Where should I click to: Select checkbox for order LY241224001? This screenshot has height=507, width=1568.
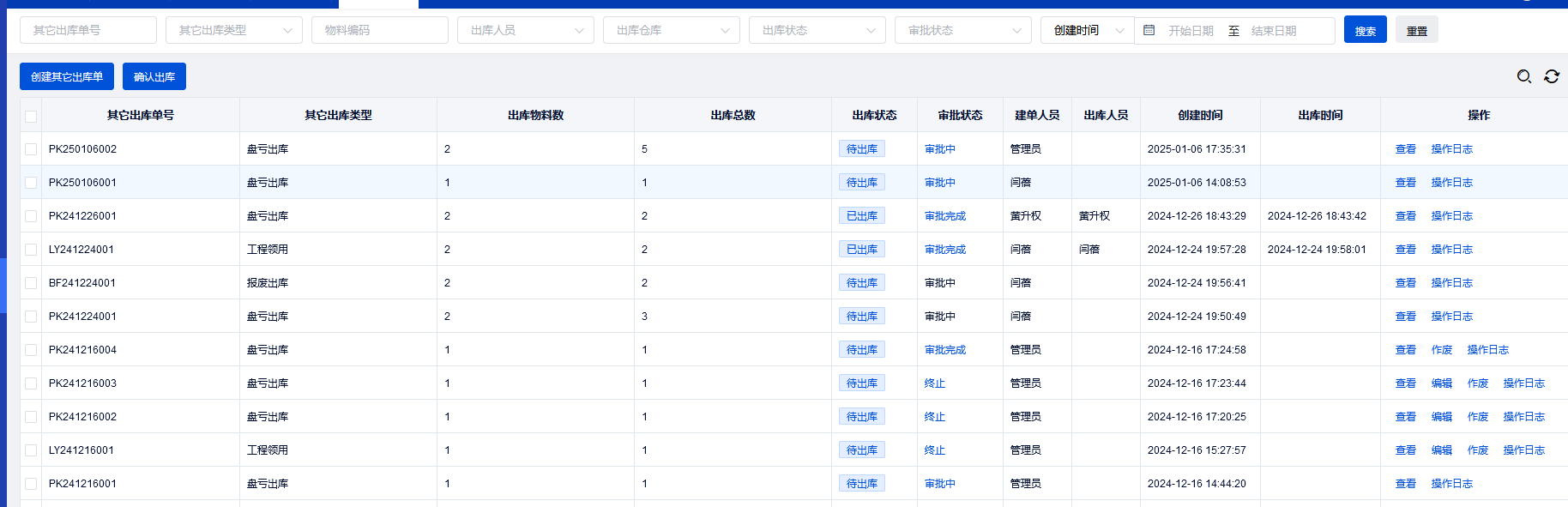pyautogui.click(x=31, y=250)
